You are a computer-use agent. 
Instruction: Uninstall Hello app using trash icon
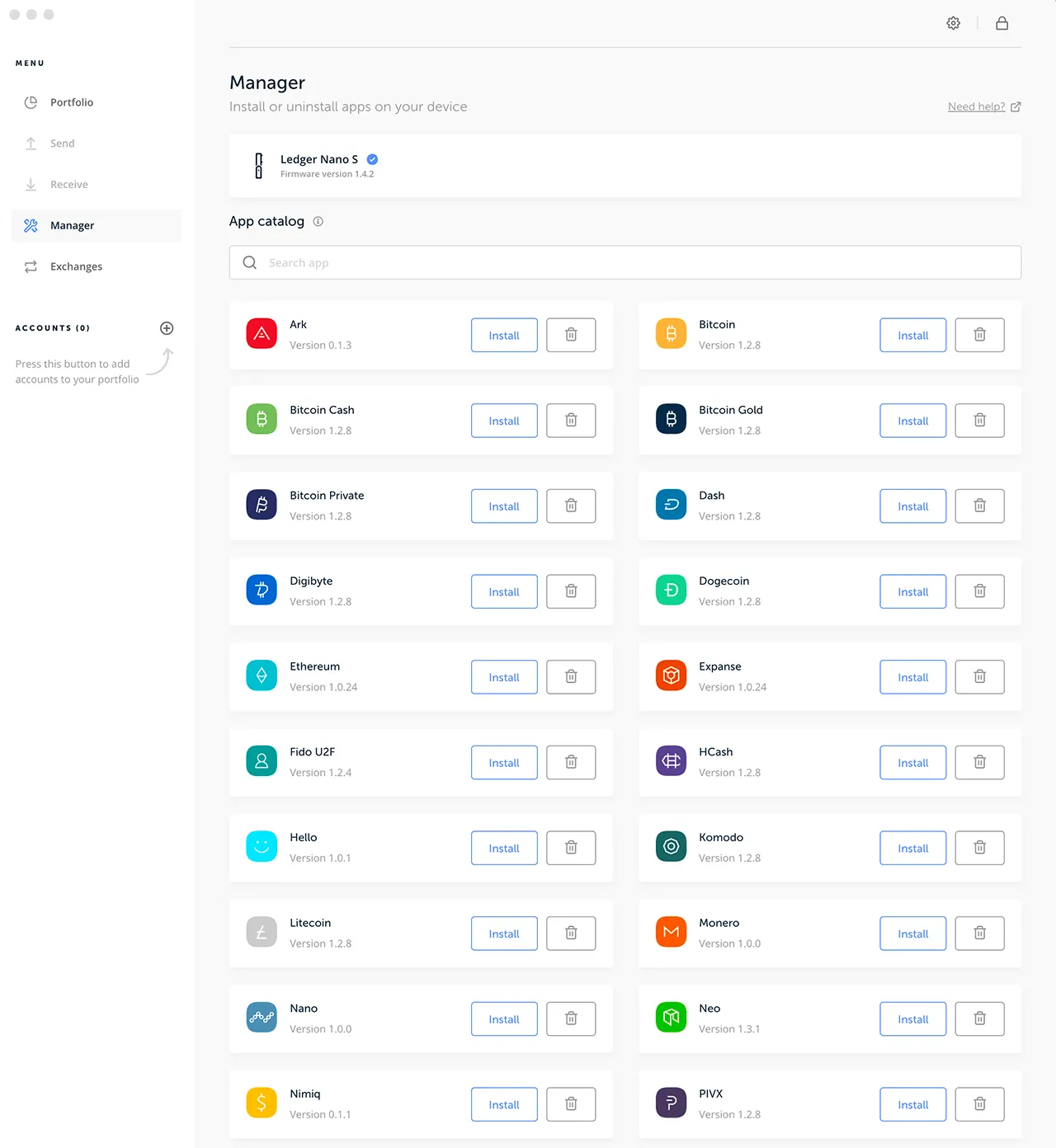571,848
